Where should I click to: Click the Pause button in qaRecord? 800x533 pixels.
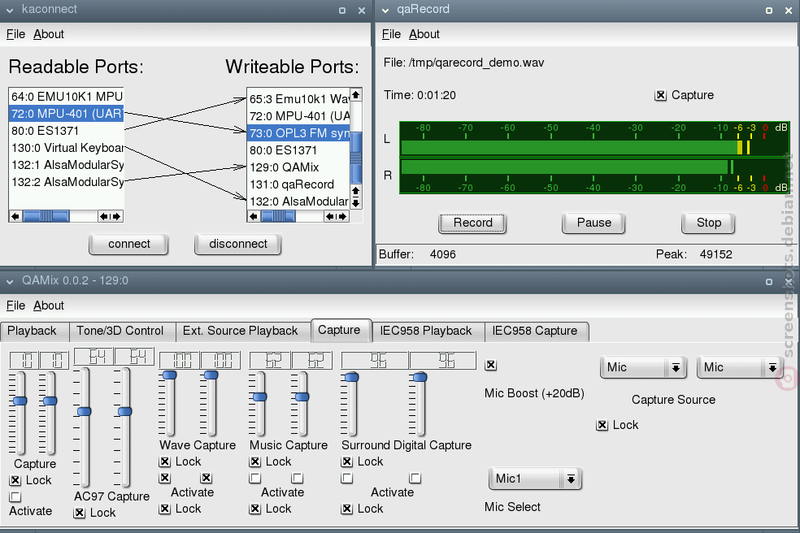593,223
